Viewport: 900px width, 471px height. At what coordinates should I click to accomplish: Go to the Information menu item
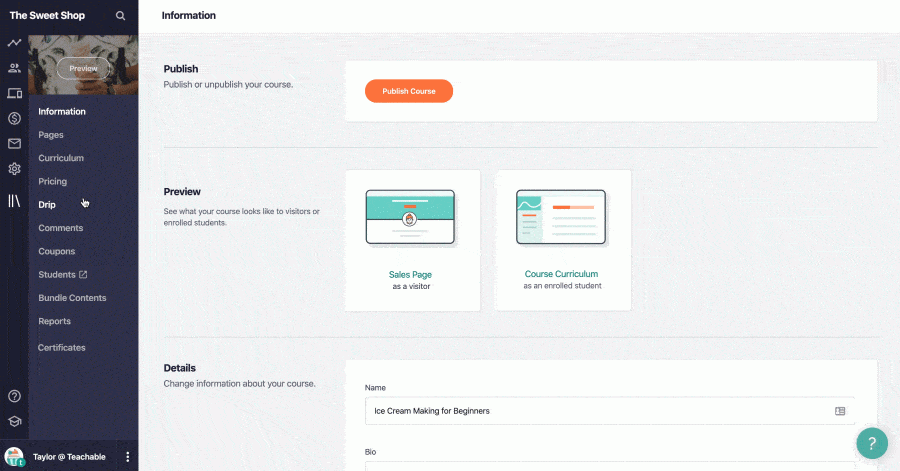[62, 111]
